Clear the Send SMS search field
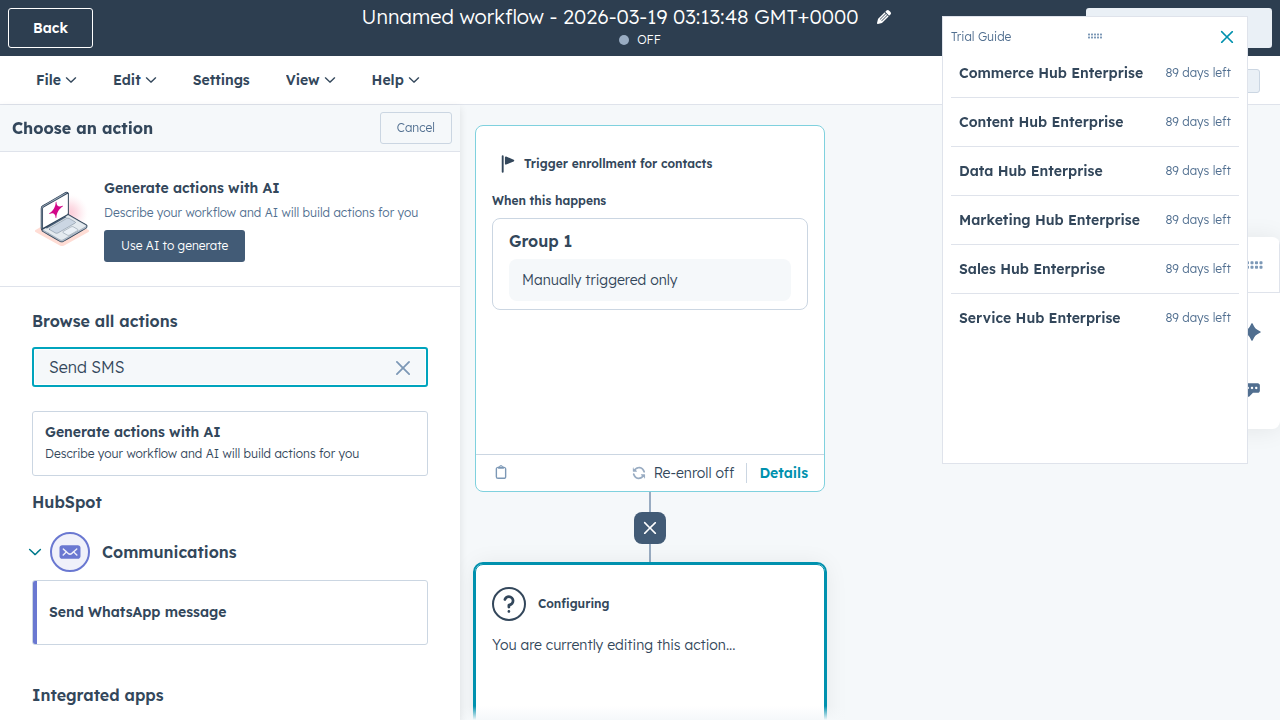Viewport: 1280px width, 720px height. click(x=402, y=367)
